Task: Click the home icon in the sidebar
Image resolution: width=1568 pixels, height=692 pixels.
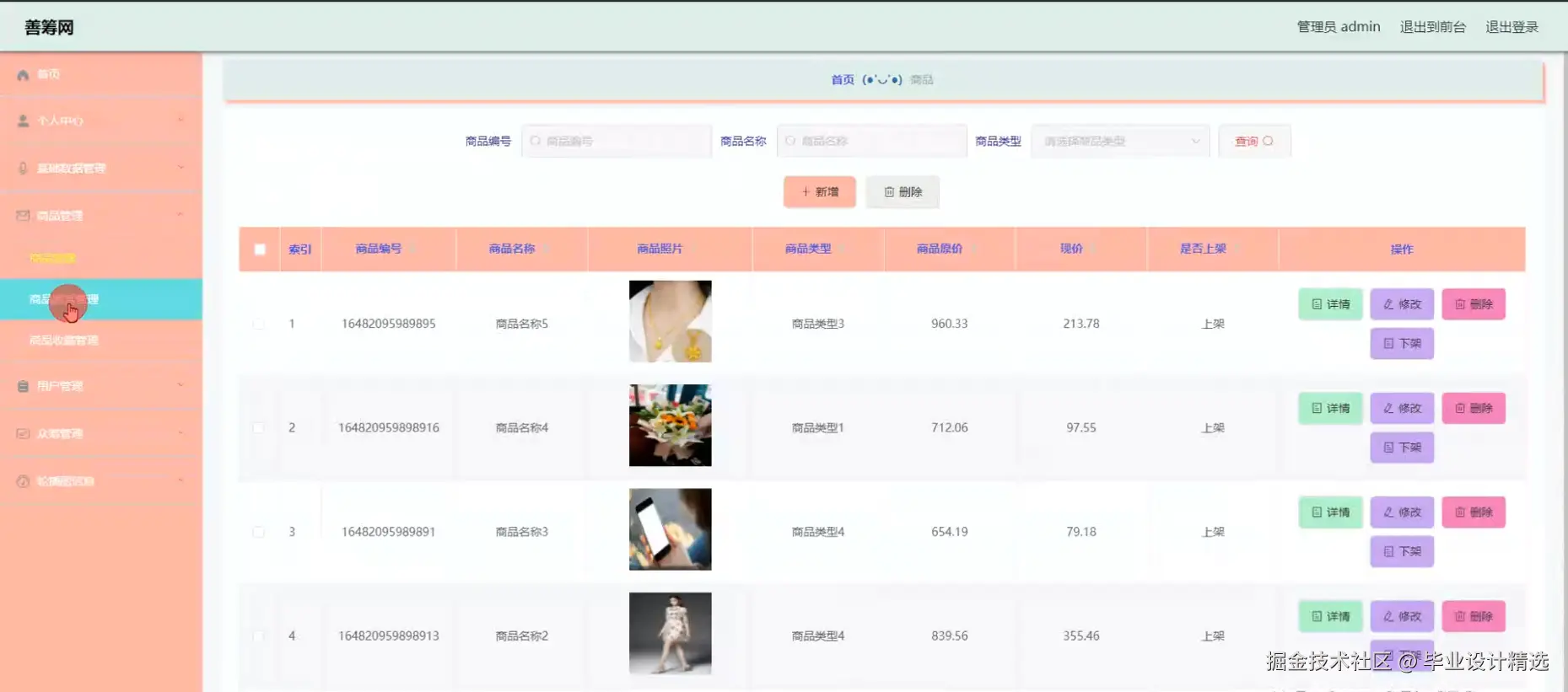Action: tap(23, 75)
